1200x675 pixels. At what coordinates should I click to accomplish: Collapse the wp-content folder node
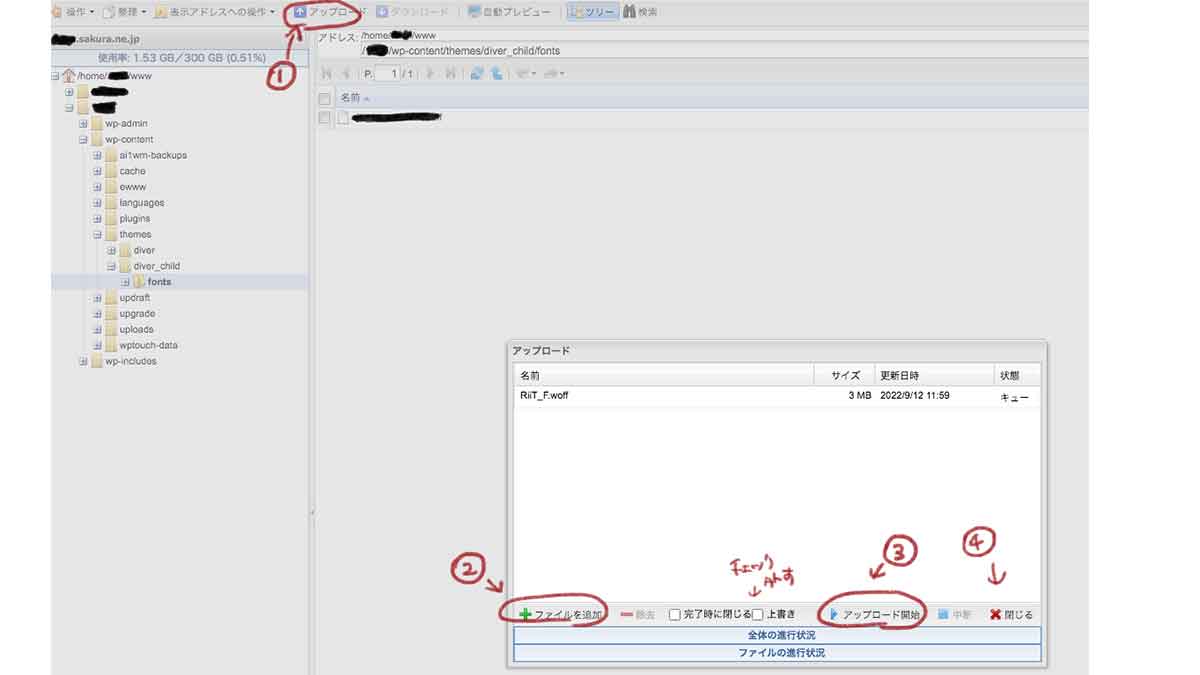pos(83,139)
